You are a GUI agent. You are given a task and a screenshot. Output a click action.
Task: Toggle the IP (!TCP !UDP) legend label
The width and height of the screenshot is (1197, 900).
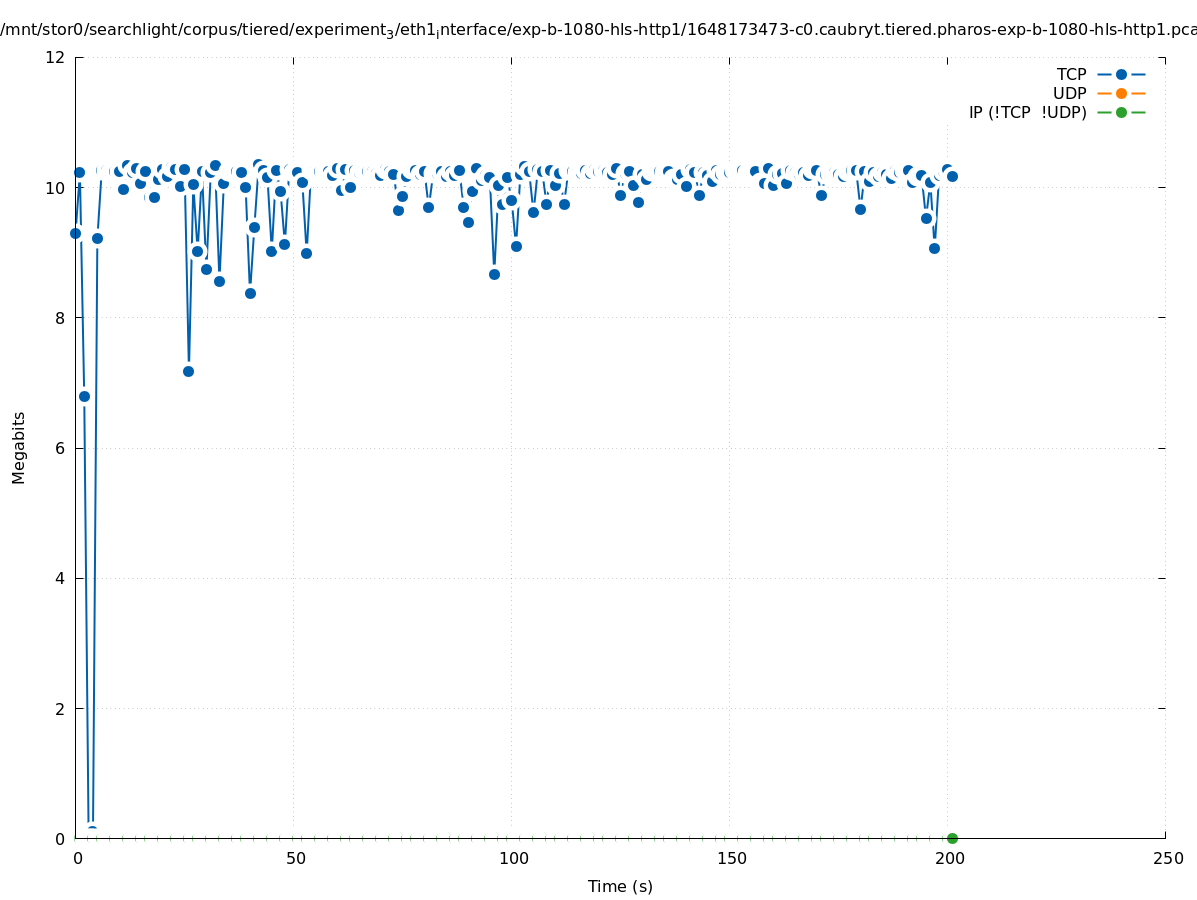(x=1027, y=112)
